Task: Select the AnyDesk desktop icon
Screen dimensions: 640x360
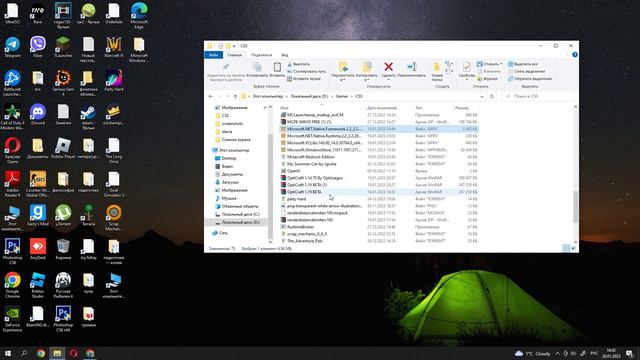Action: pos(38,249)
